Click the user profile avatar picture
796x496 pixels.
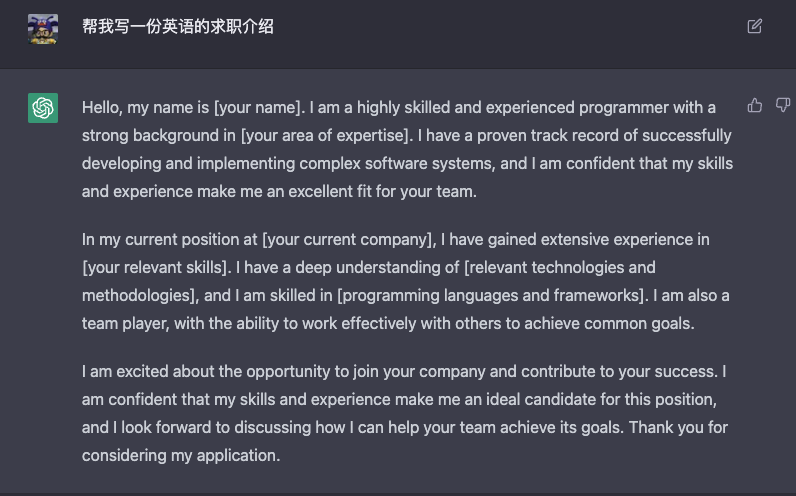(x=43, y=27)
